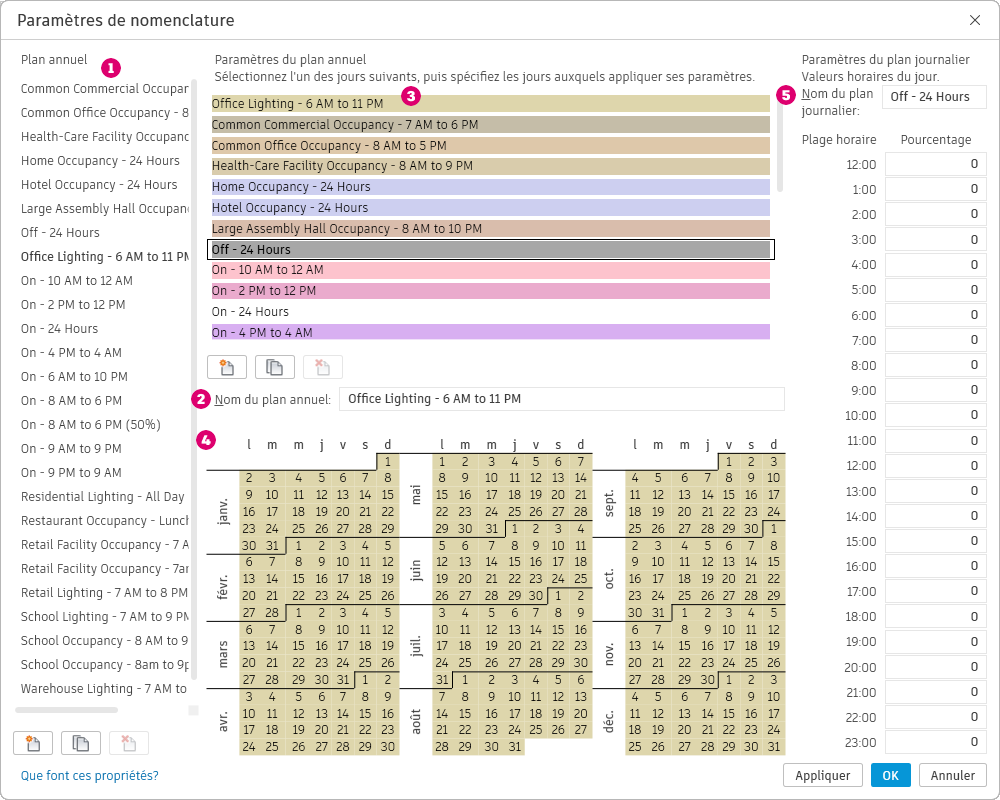Click the janv. month label in calendar
1000x800 pixels.
tap(223, 512)
